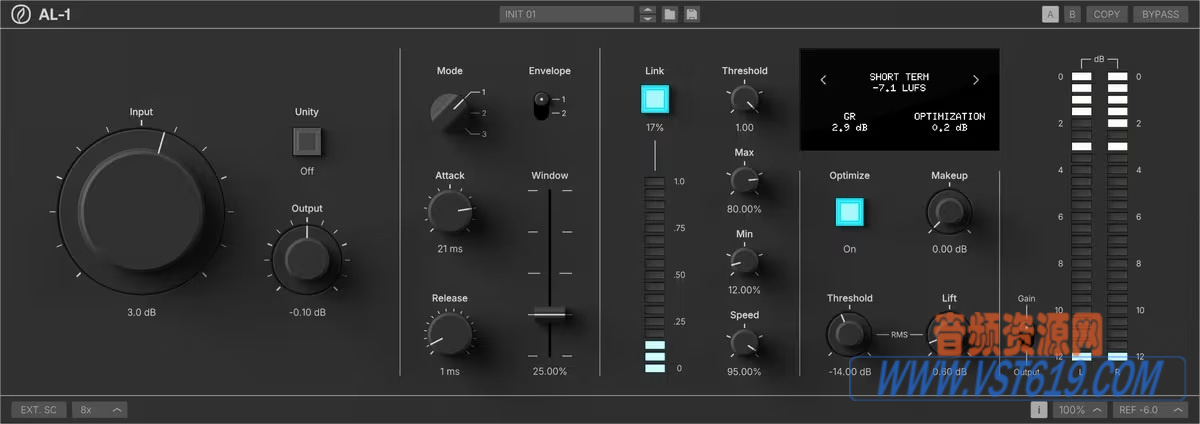Viewport: 1200px width, 424px height.
Task: Toggle the Link button
Action: [x=655, y=100]
